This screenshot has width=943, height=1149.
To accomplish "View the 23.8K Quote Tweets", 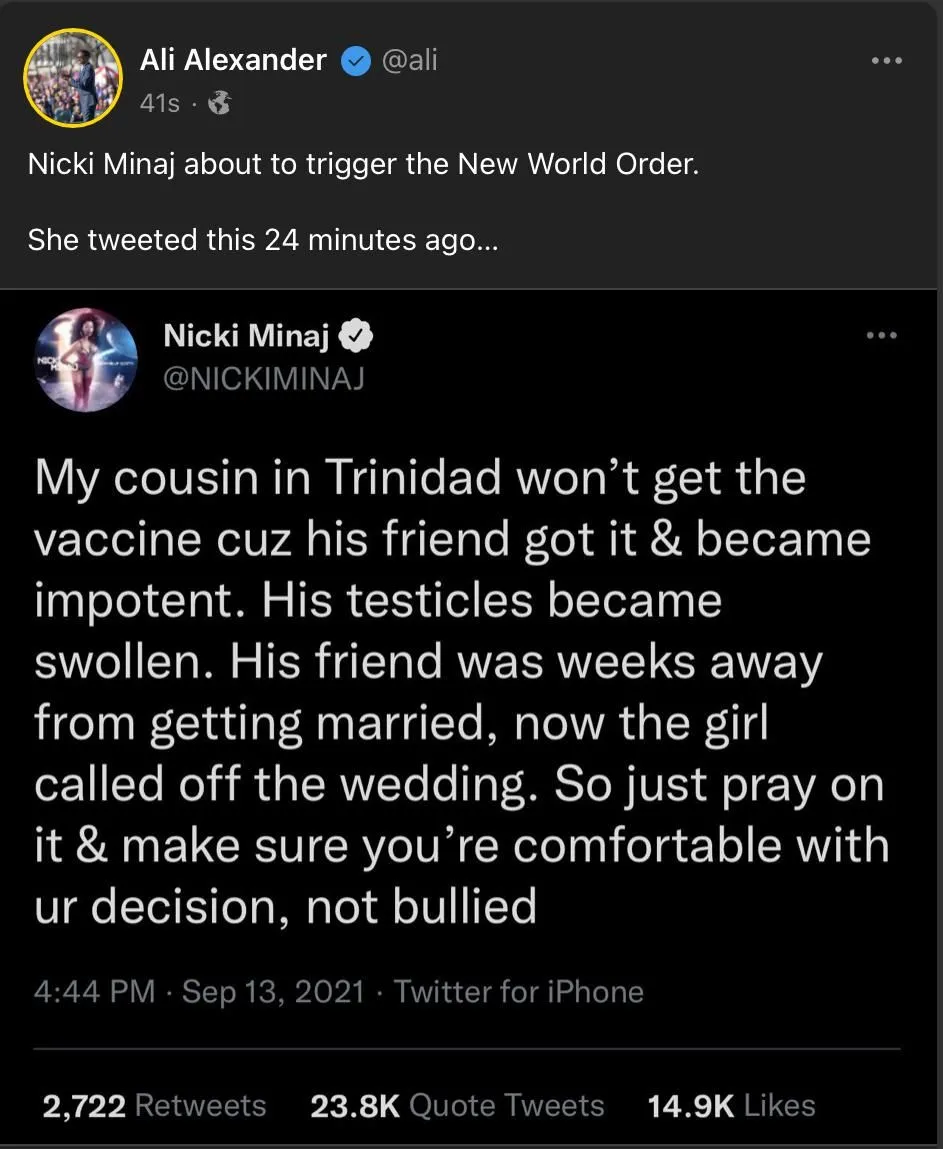I will click(x=457, y=1105).
